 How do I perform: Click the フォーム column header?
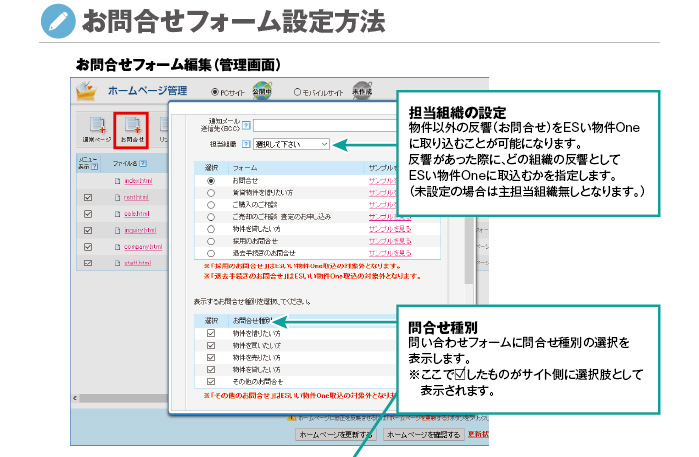tap(245, 168)
